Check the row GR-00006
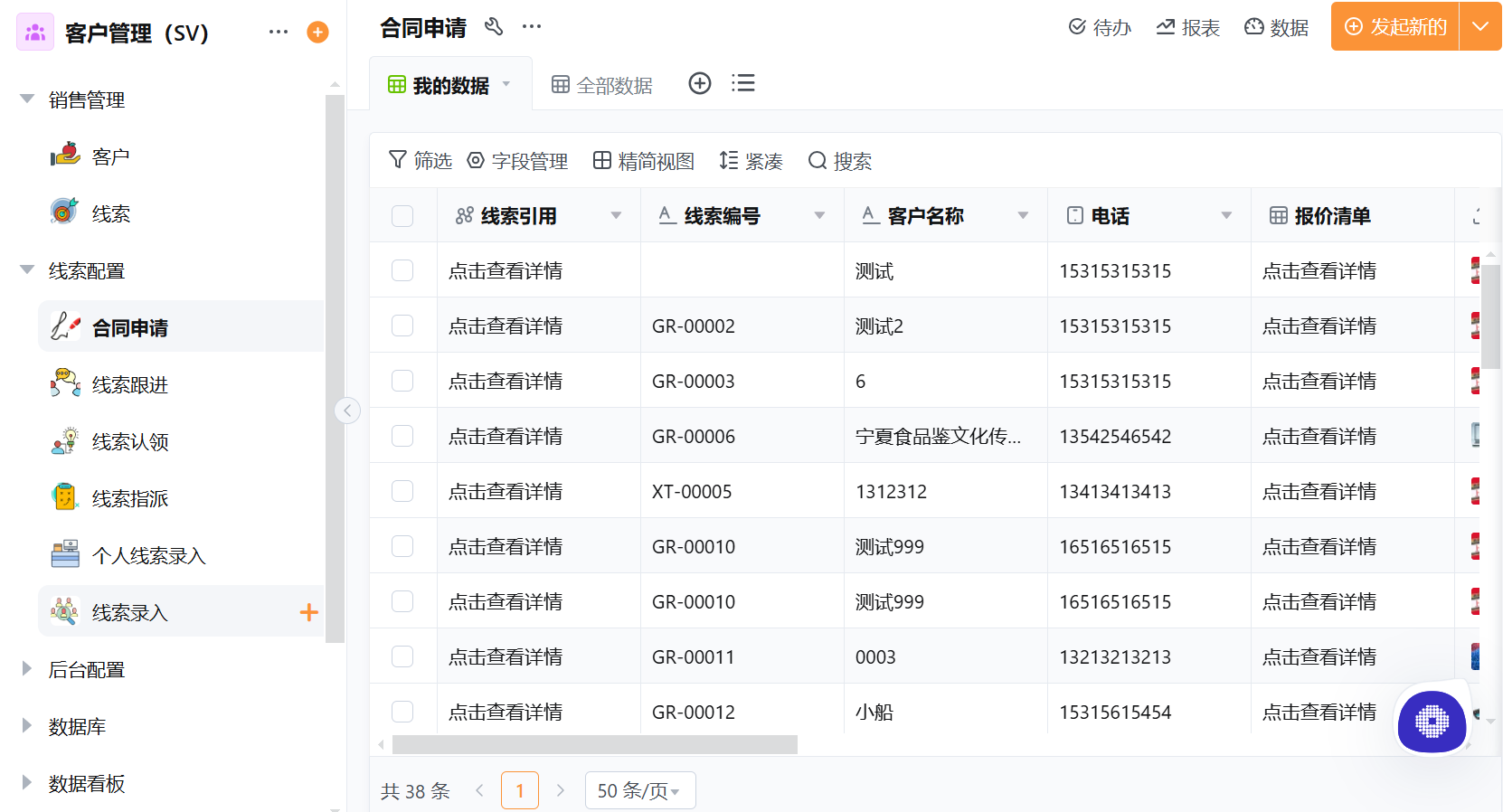Viewport: 1503px width, 812px height. [402, 436]
